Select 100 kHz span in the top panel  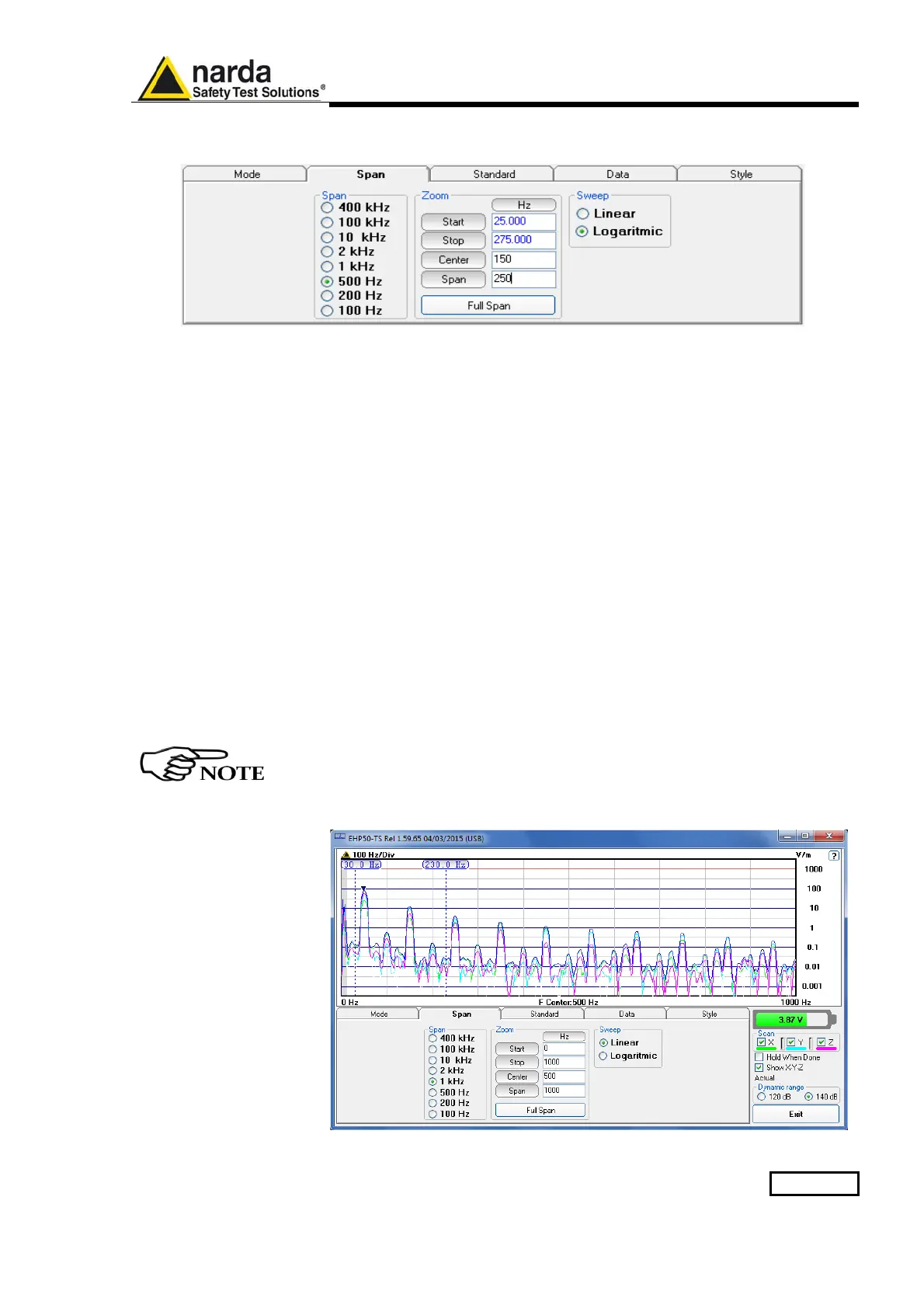[x=356, y=222]
